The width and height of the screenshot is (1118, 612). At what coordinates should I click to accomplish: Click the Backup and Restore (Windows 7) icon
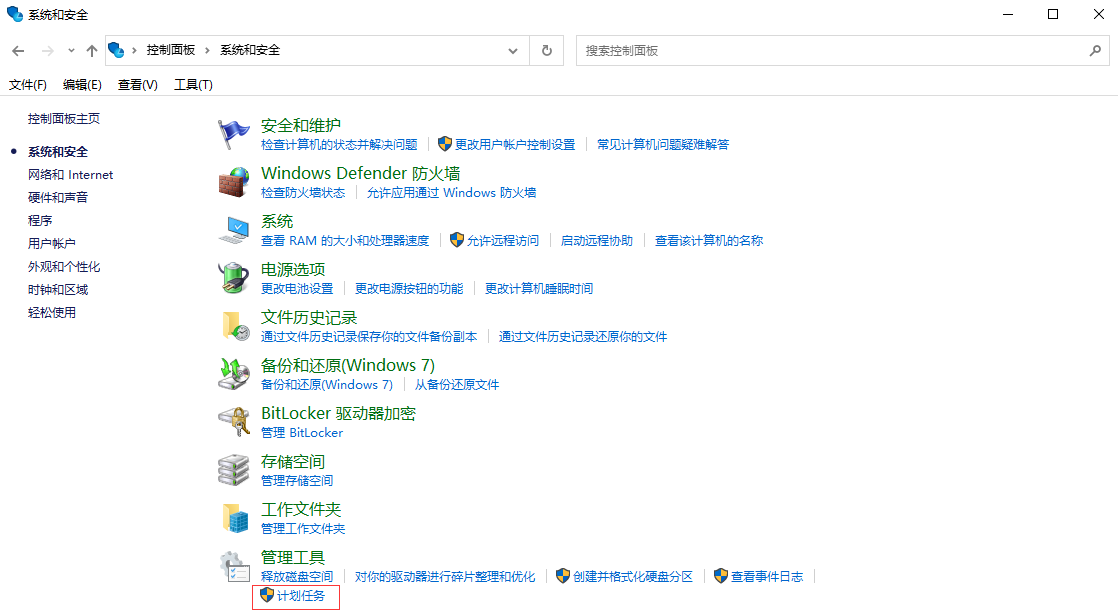[233, 374]
